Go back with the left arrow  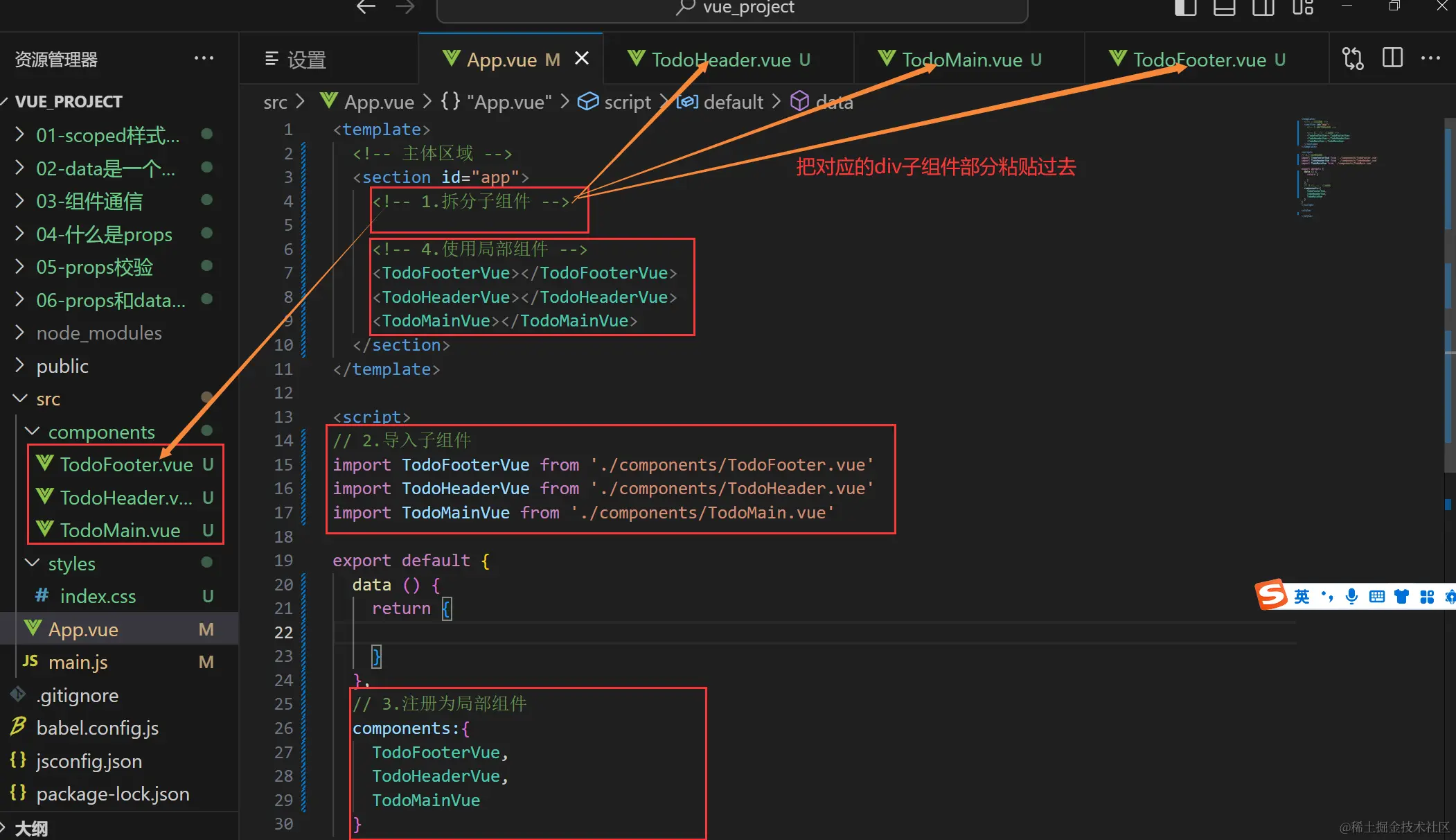366,8
